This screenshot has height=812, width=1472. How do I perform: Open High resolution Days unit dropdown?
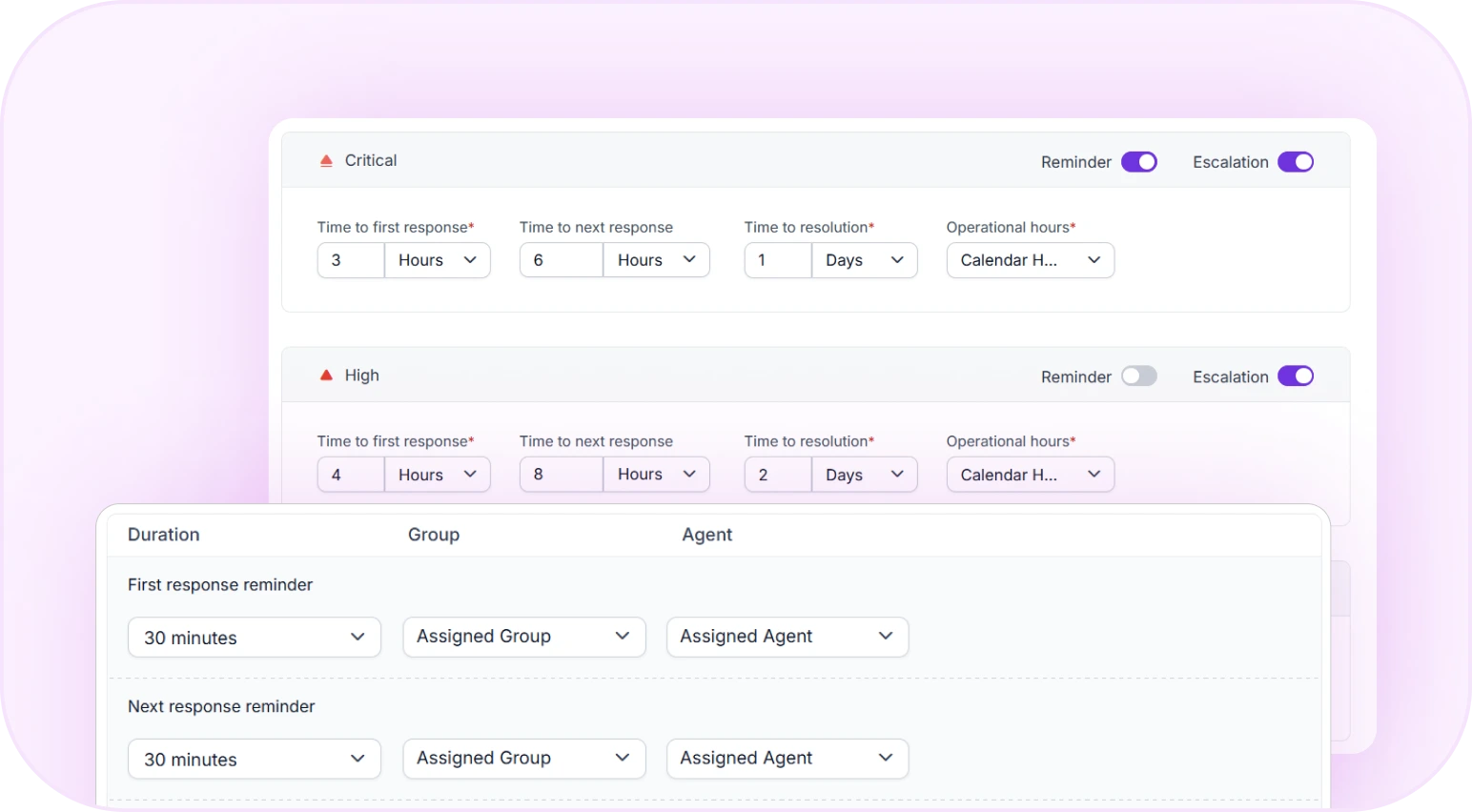coord(865,475)
